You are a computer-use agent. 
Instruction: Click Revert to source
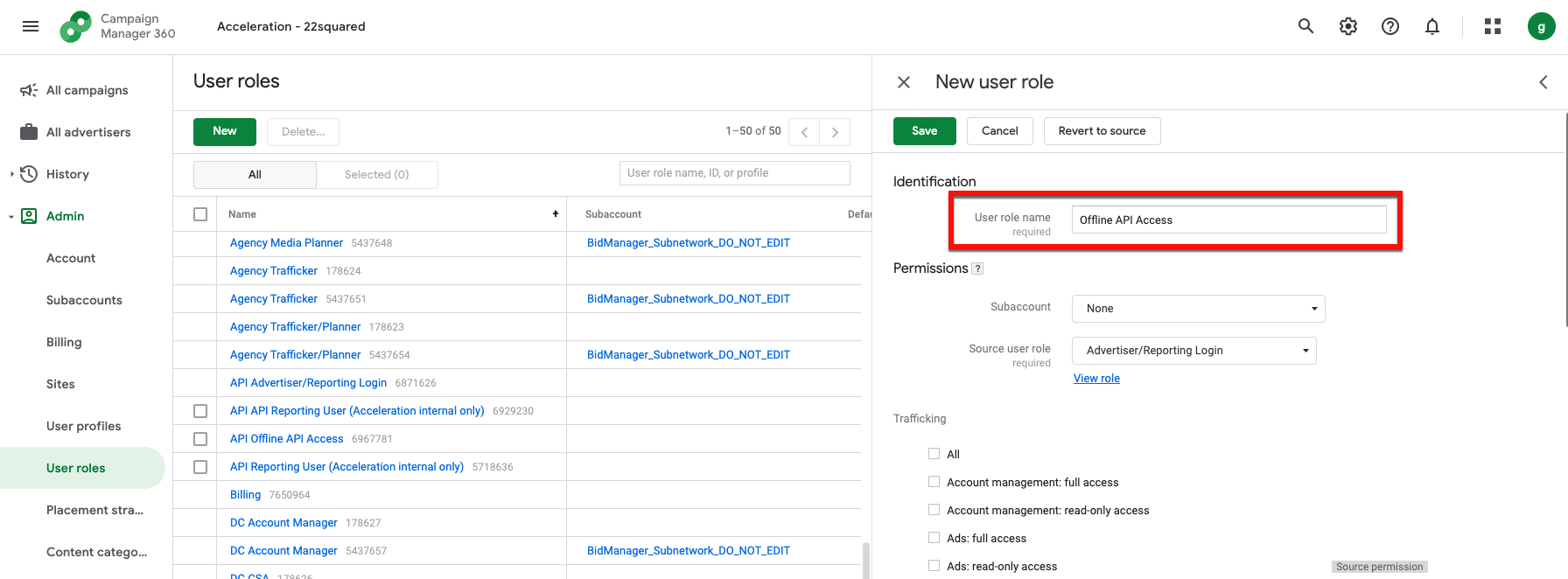pos(1102,131)
